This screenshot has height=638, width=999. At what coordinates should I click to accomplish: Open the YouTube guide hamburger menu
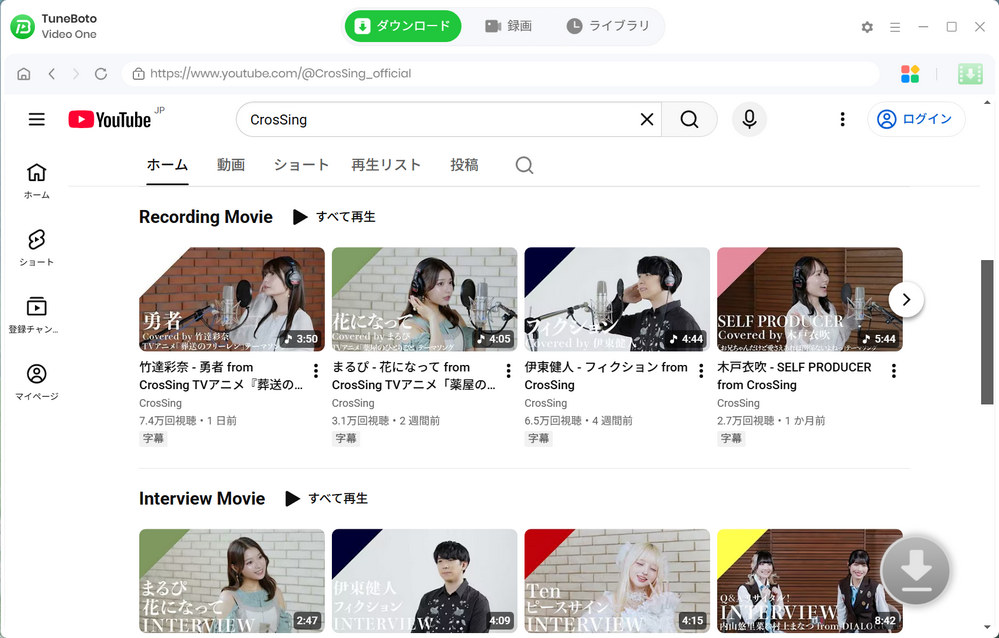pyautogui.click(x=37, y=119)
